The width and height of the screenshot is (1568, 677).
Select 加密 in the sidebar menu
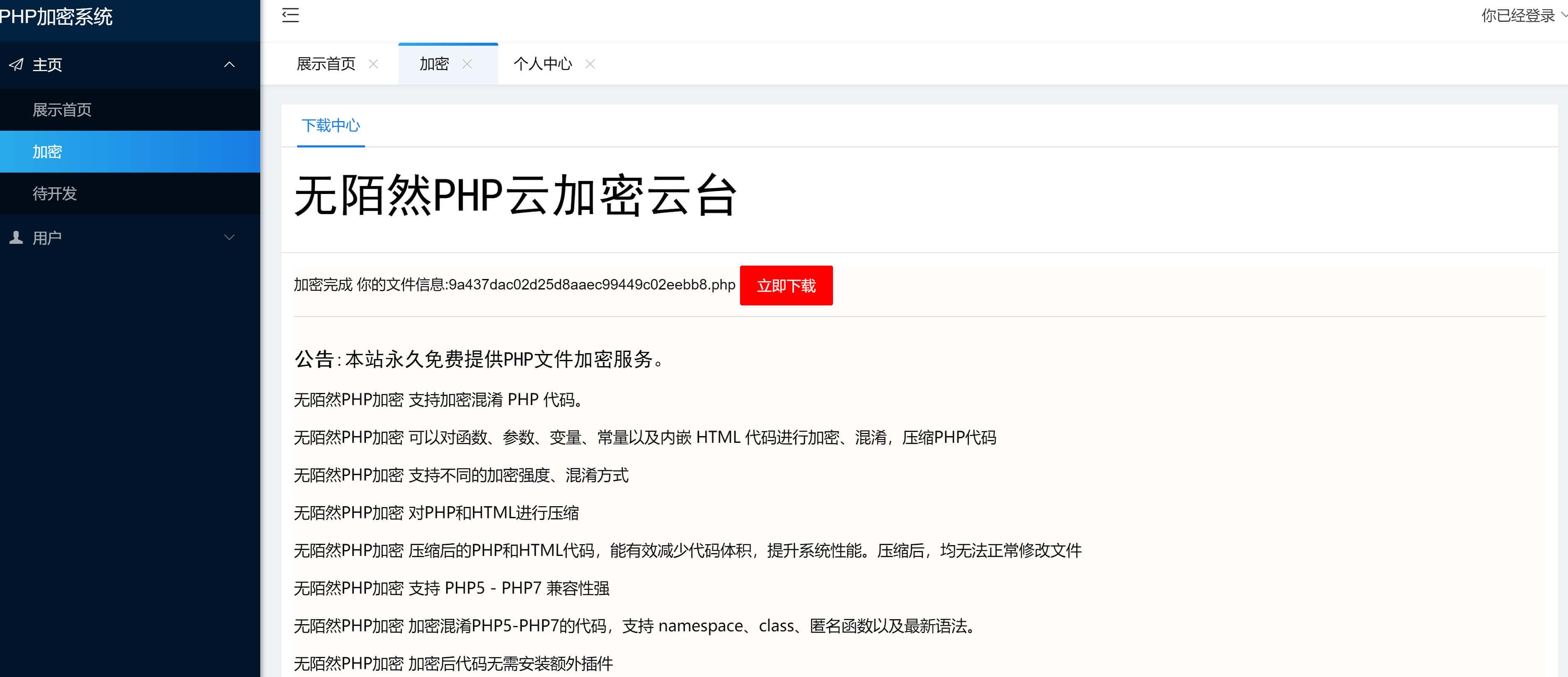47,152
